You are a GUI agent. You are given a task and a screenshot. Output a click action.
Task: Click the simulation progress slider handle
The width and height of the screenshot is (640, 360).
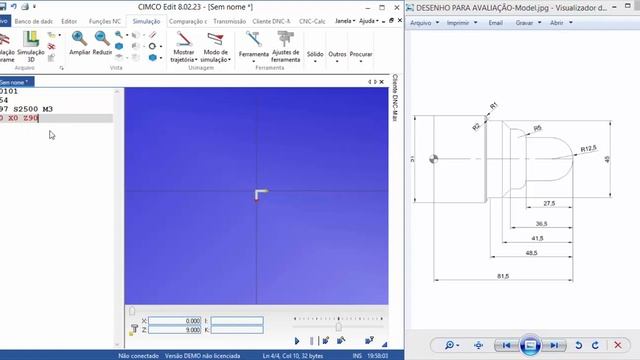pos(132,311)
